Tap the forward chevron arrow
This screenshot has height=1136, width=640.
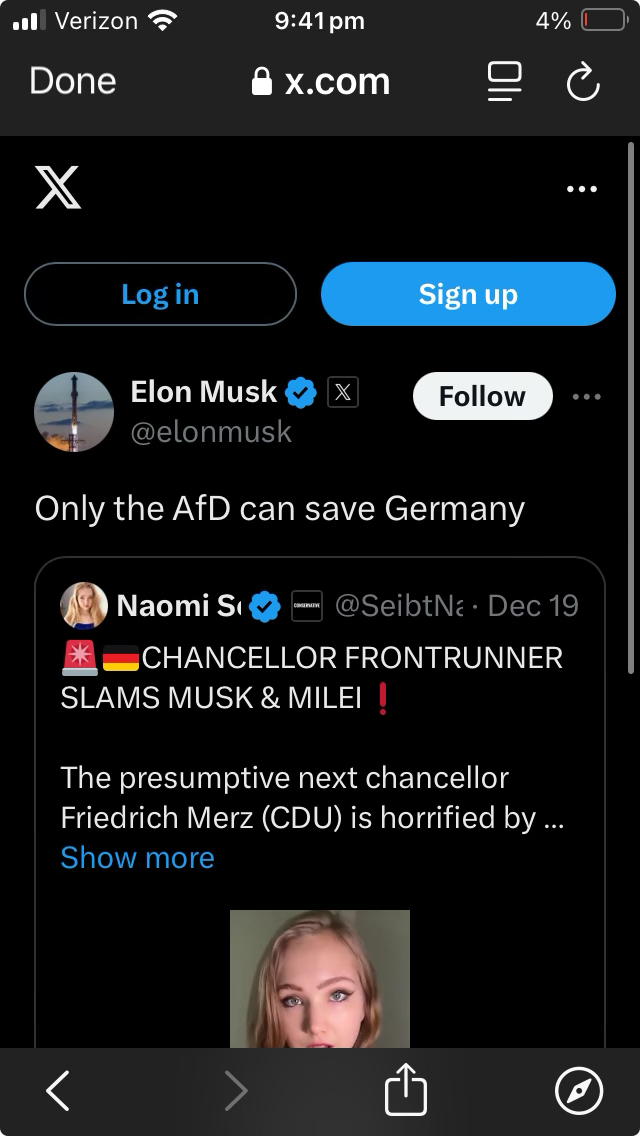[x=236, y=1091]
